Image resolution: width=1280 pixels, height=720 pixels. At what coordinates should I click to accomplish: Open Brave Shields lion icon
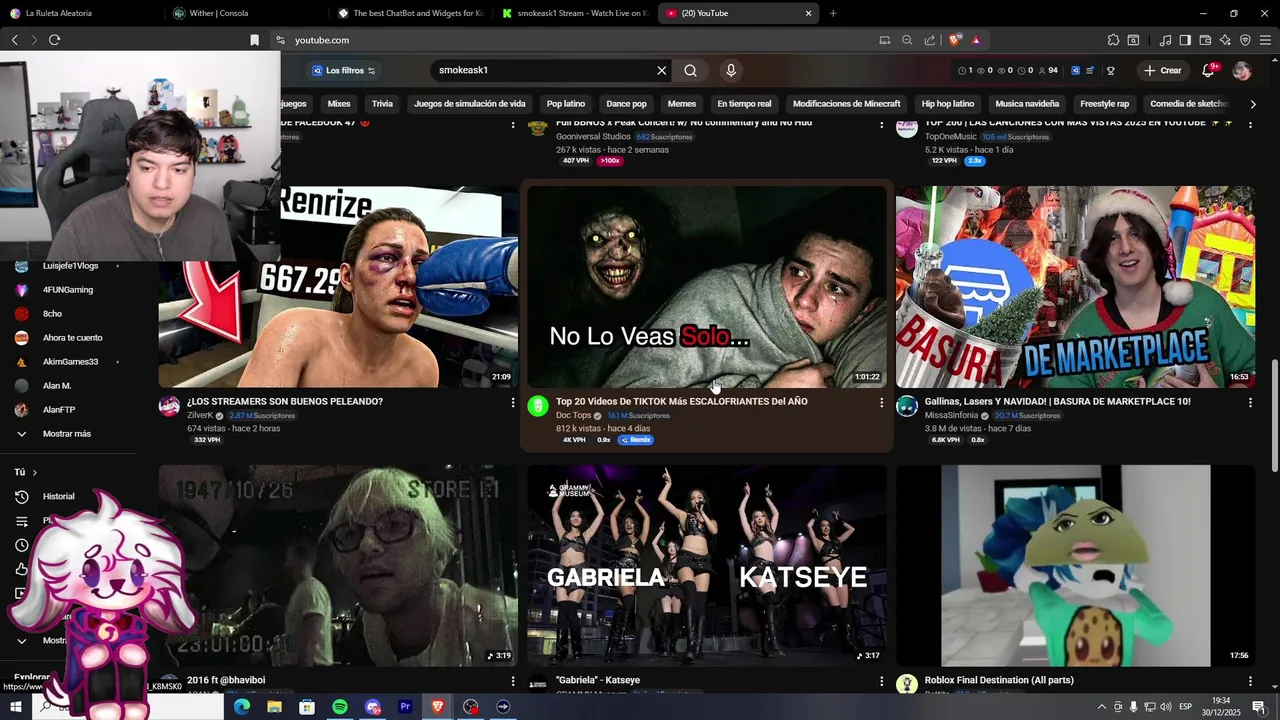pos(955,40)
